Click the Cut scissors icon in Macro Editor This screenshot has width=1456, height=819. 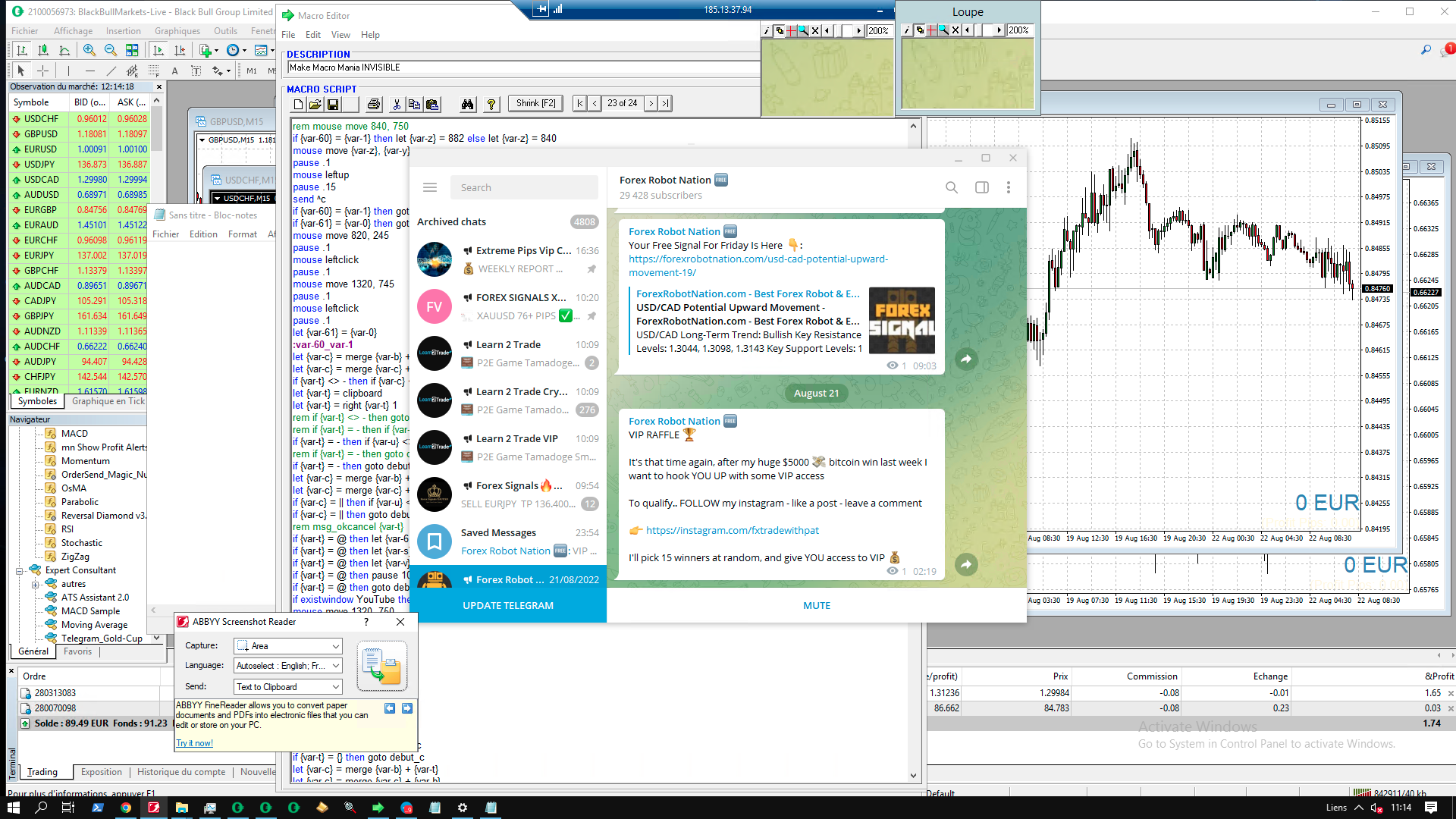[396, 104]
